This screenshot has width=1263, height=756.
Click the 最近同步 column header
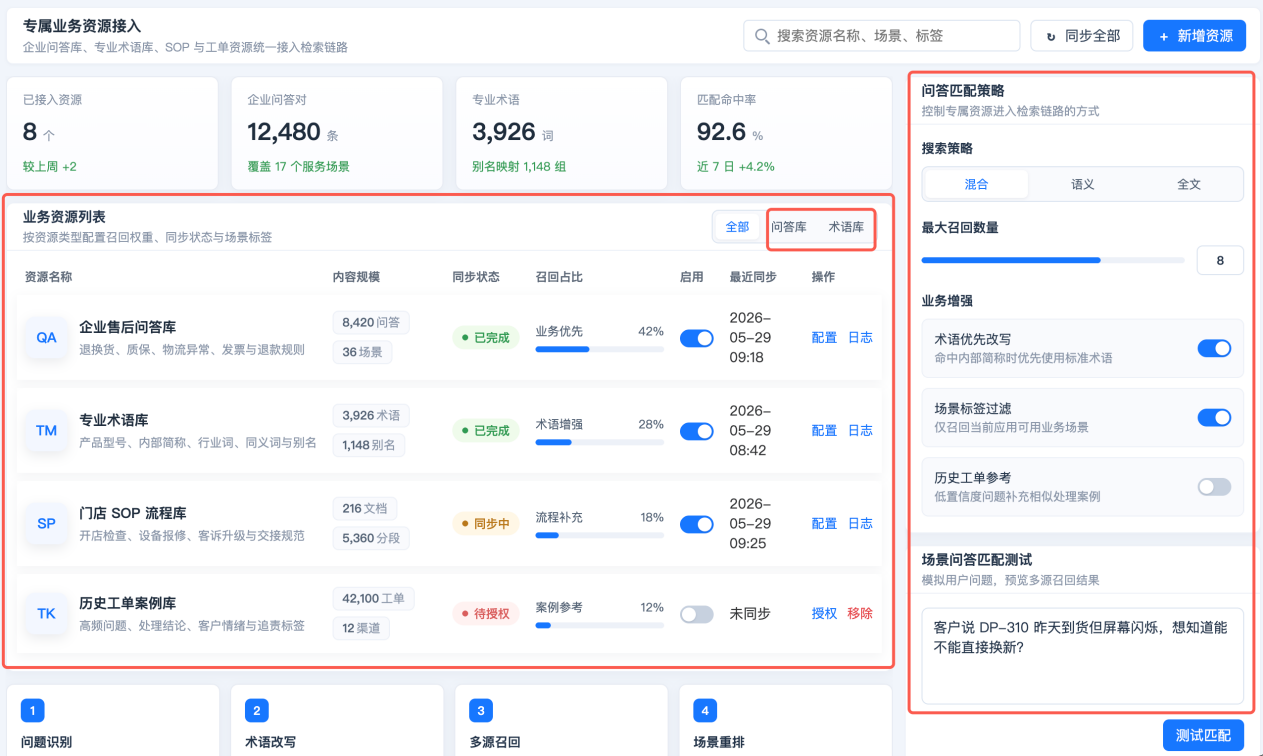[x=753, y=277]
